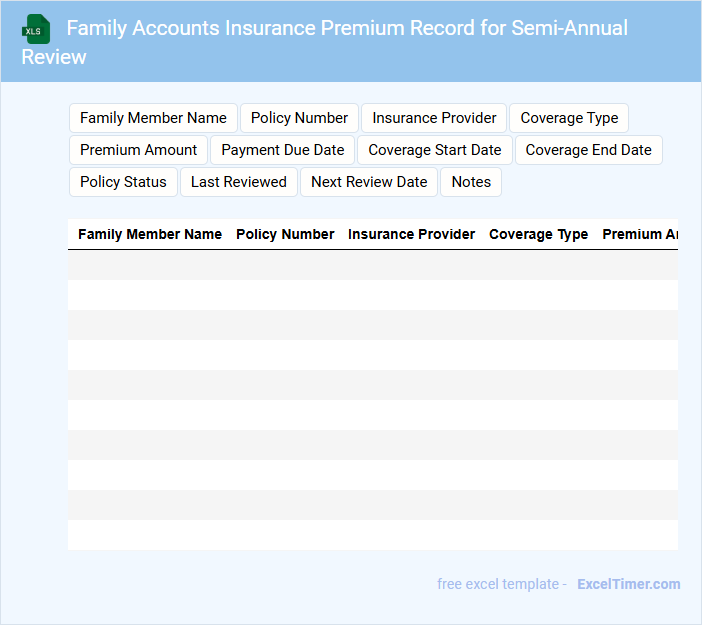This screenshot has height=625, width=702.
Task: Click the first empty table row
Action: coord(372,265)
